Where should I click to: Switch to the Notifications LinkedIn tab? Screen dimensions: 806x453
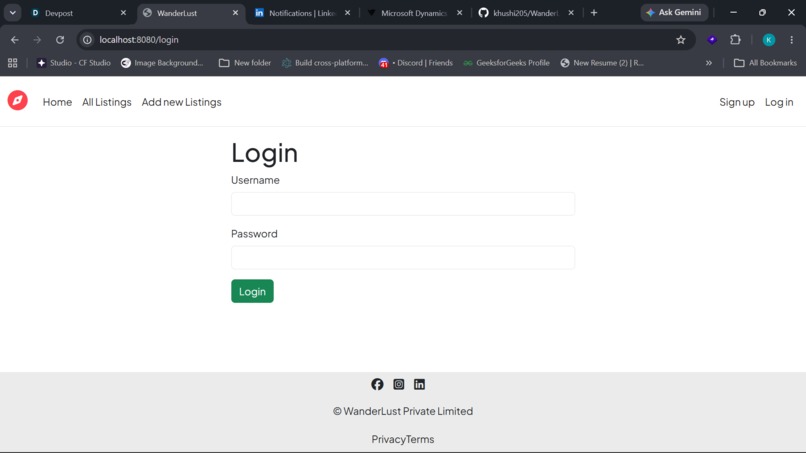click(x=302, y=13)
